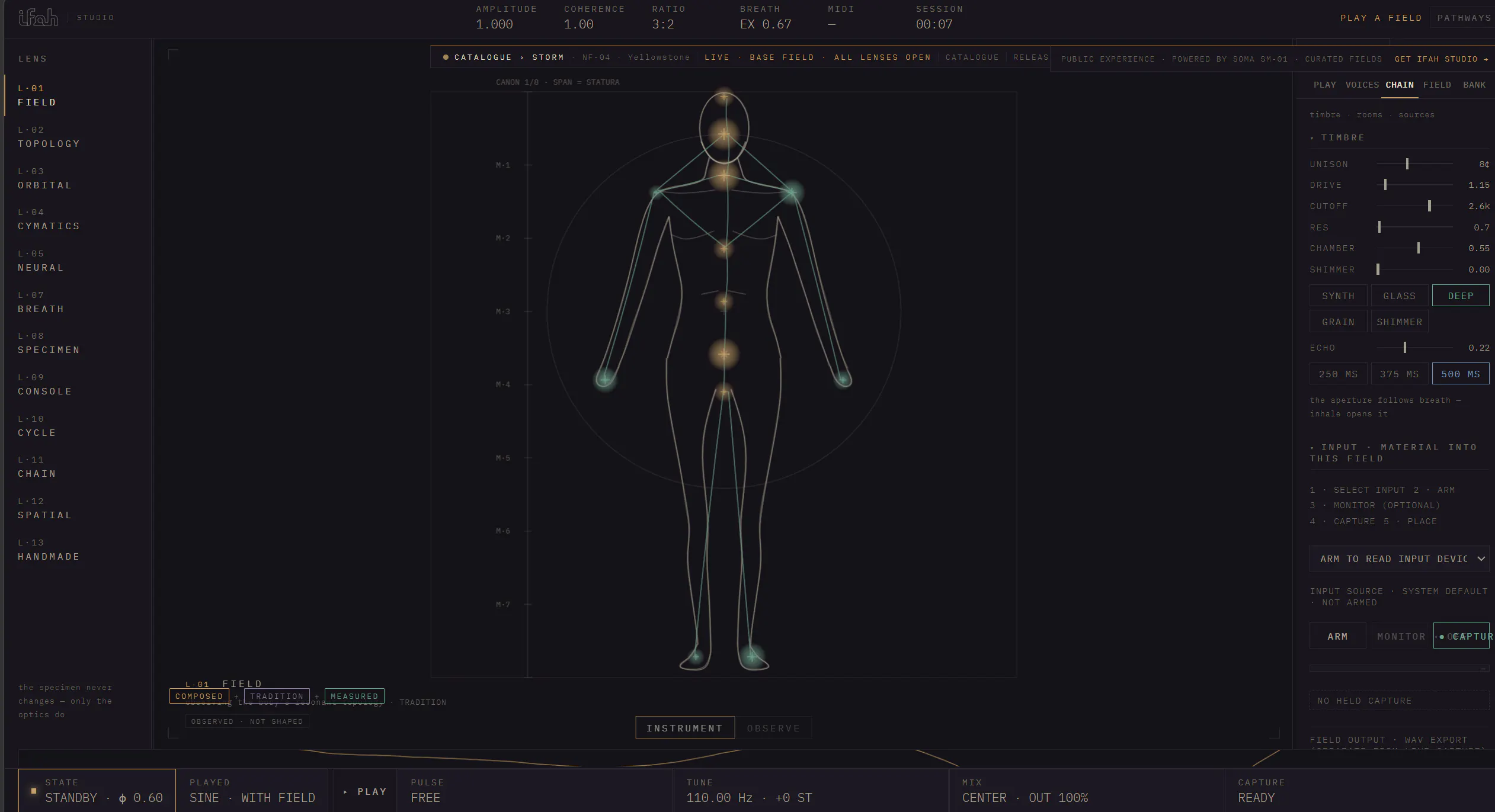Click PLAY A FIELD link
This screenshot has width=1495, height=812.
(1381, 18)
